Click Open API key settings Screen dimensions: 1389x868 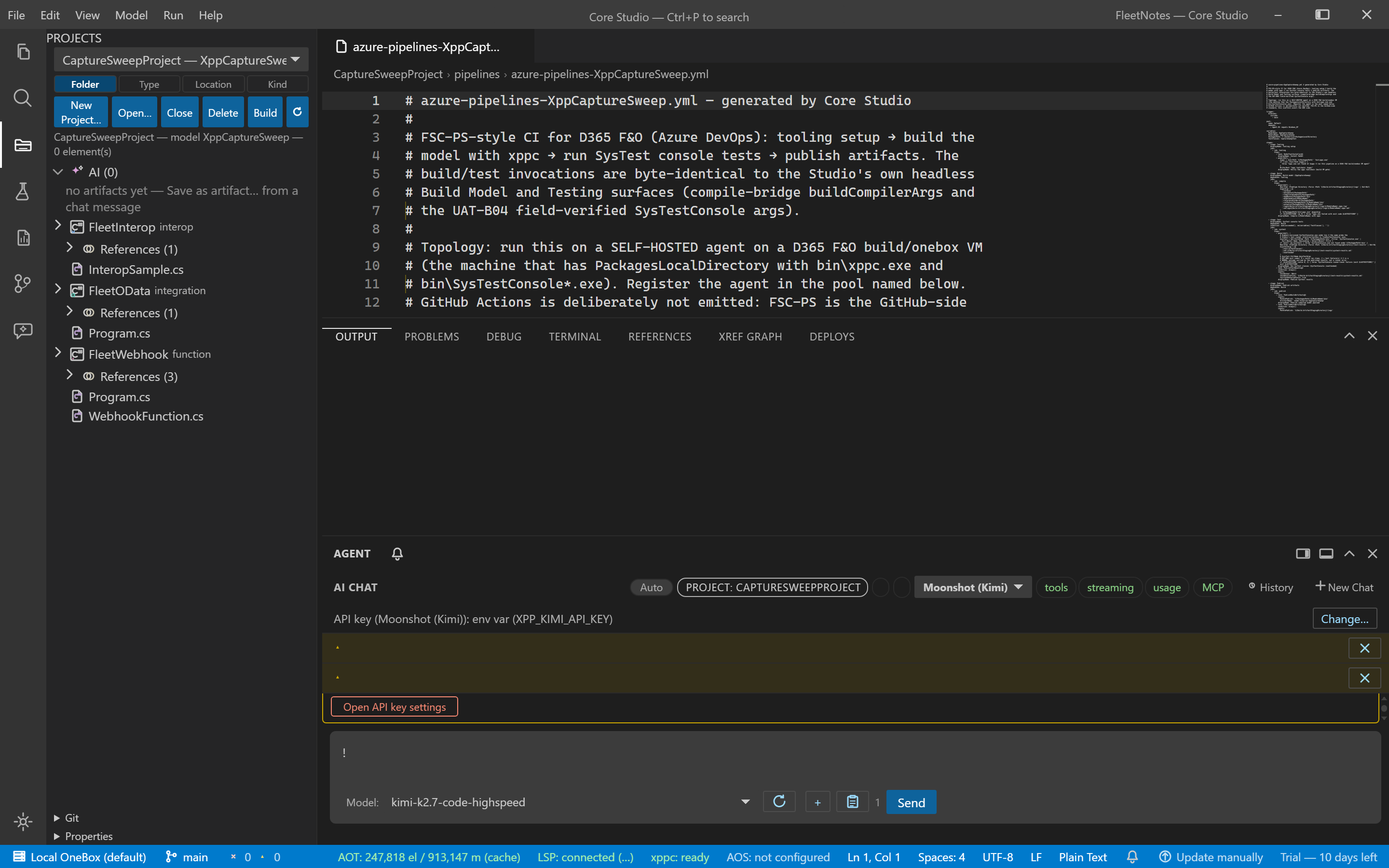tap(395, 706)
